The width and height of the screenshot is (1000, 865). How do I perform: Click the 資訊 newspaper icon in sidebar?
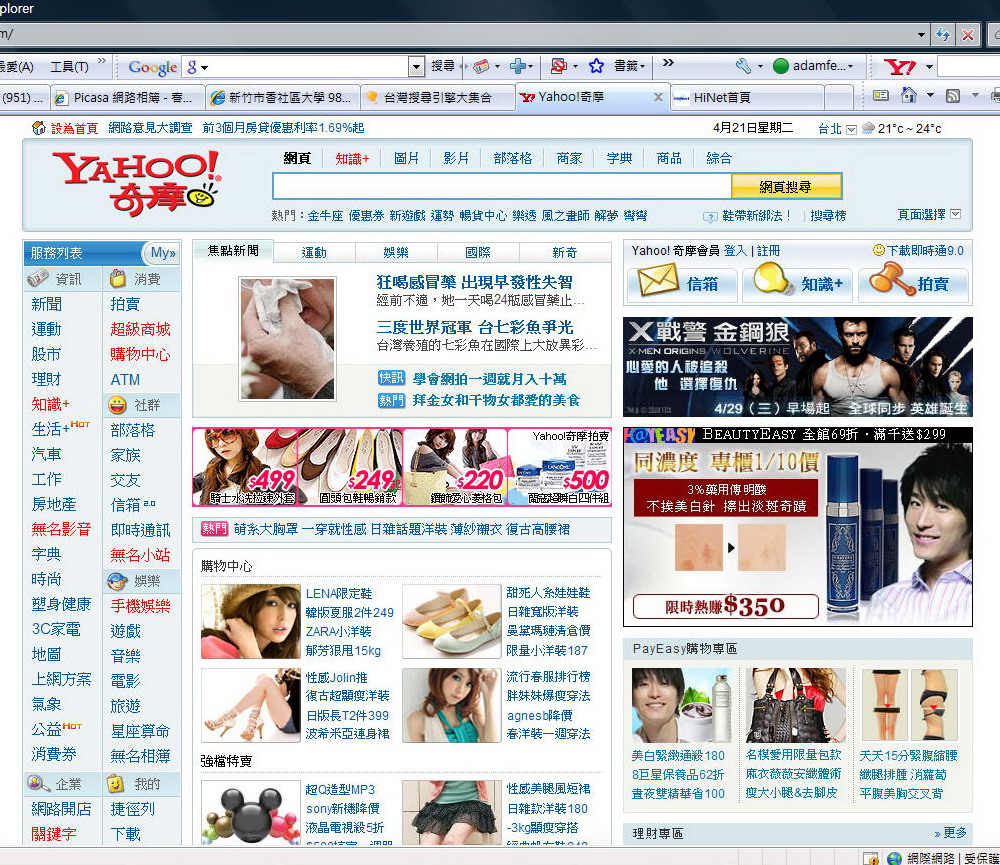38,278
